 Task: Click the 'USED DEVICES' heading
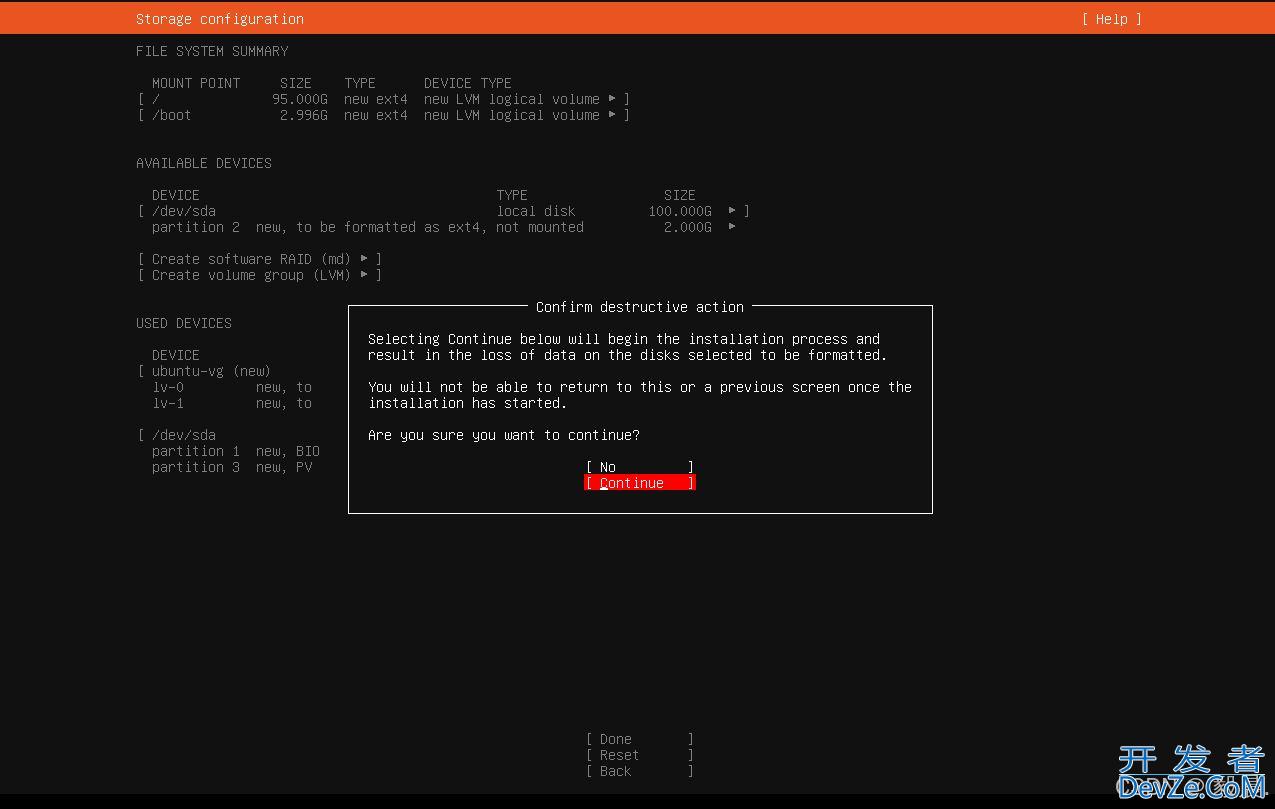click(x=184, y=323)
